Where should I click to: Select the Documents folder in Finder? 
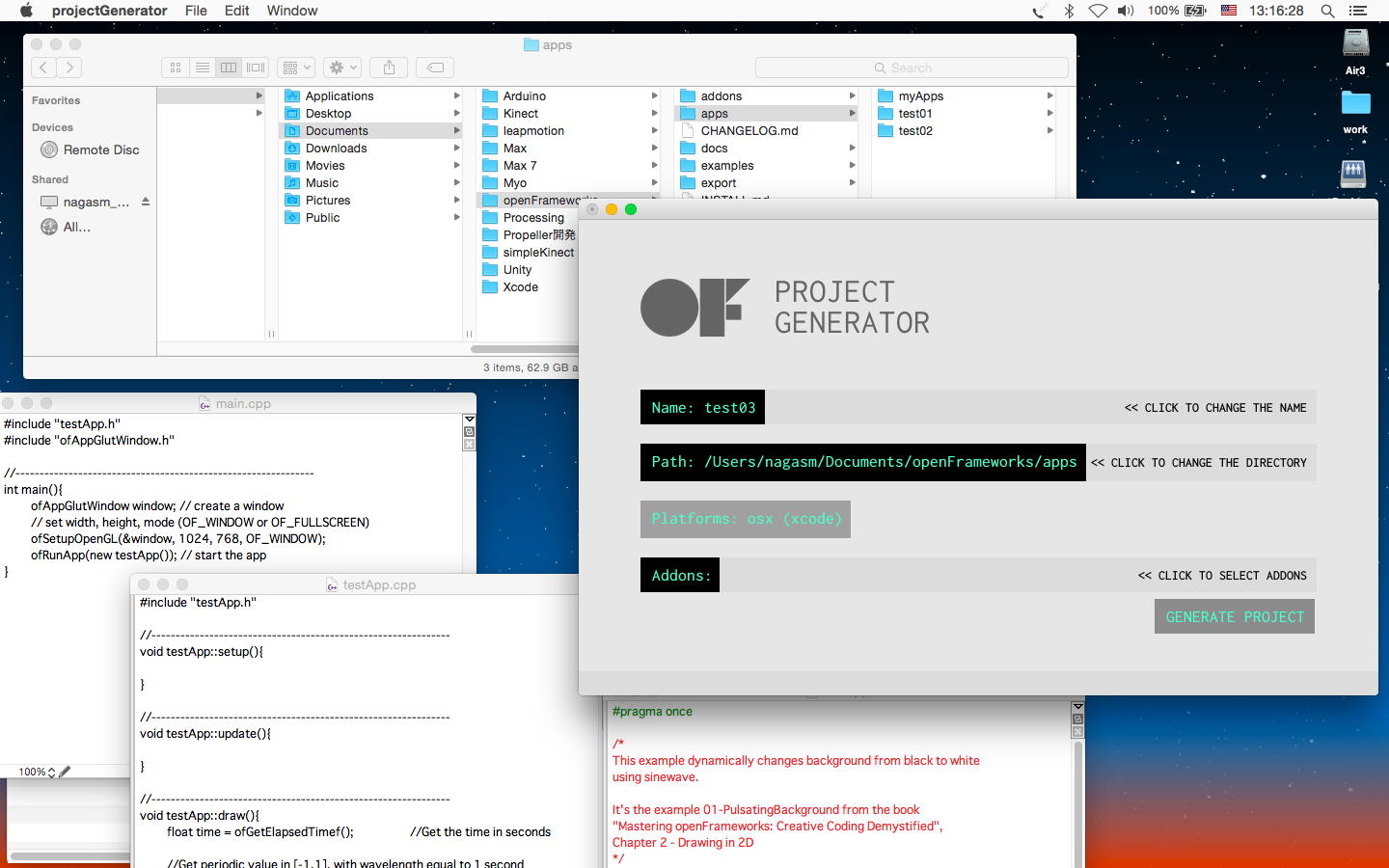pos(370,131)
